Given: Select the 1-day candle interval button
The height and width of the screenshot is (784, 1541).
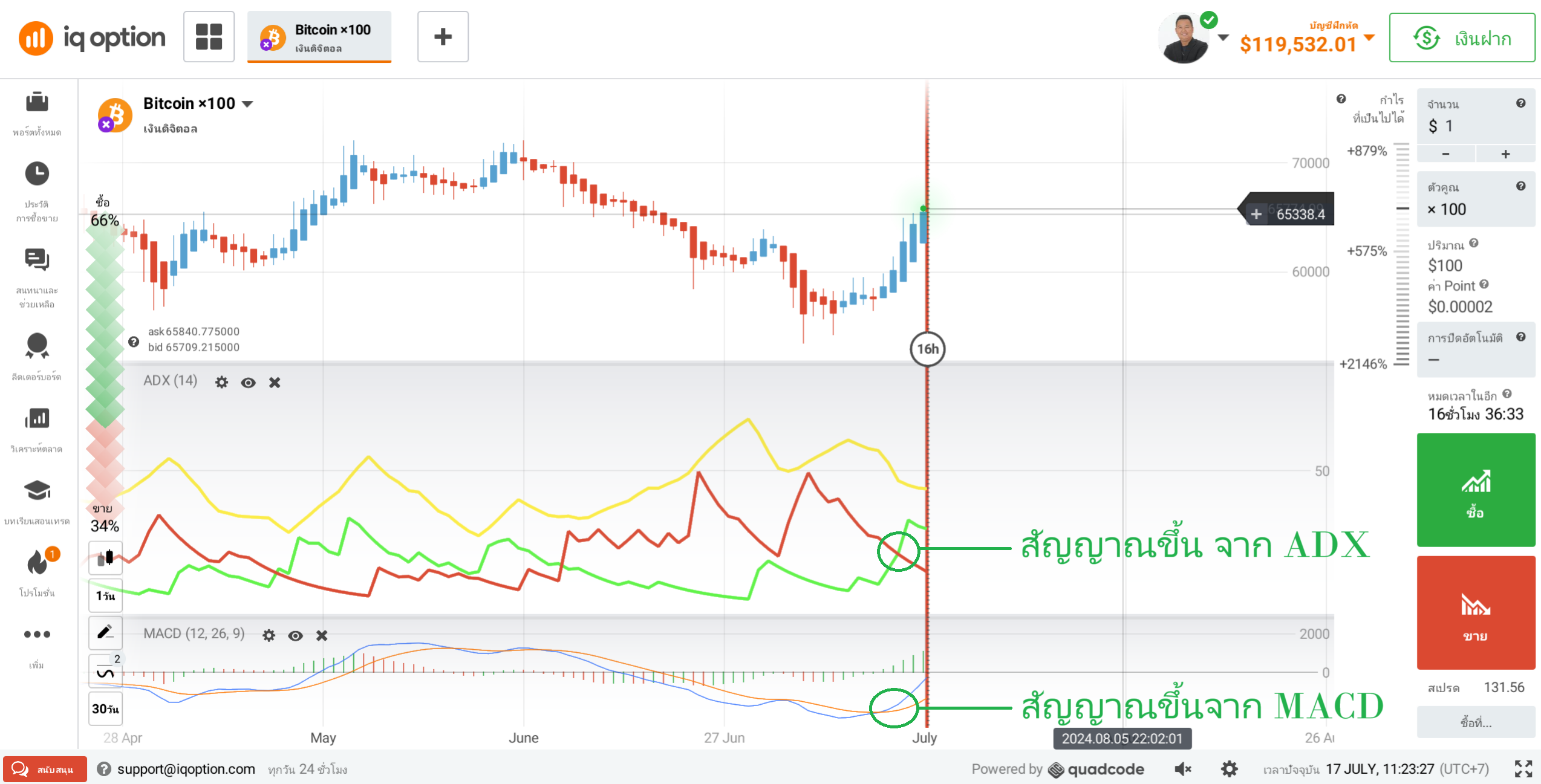Looking at the screenshot, I should pos(105,595).
